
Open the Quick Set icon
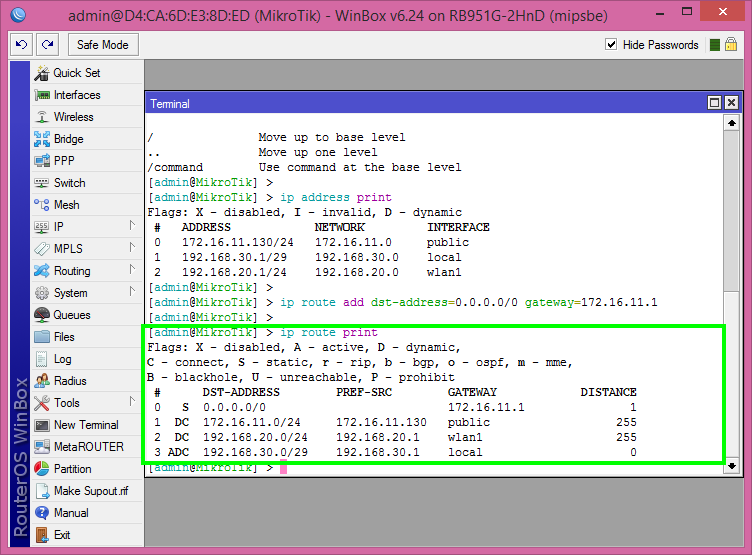pyautogui.click(x=42, y=73)
